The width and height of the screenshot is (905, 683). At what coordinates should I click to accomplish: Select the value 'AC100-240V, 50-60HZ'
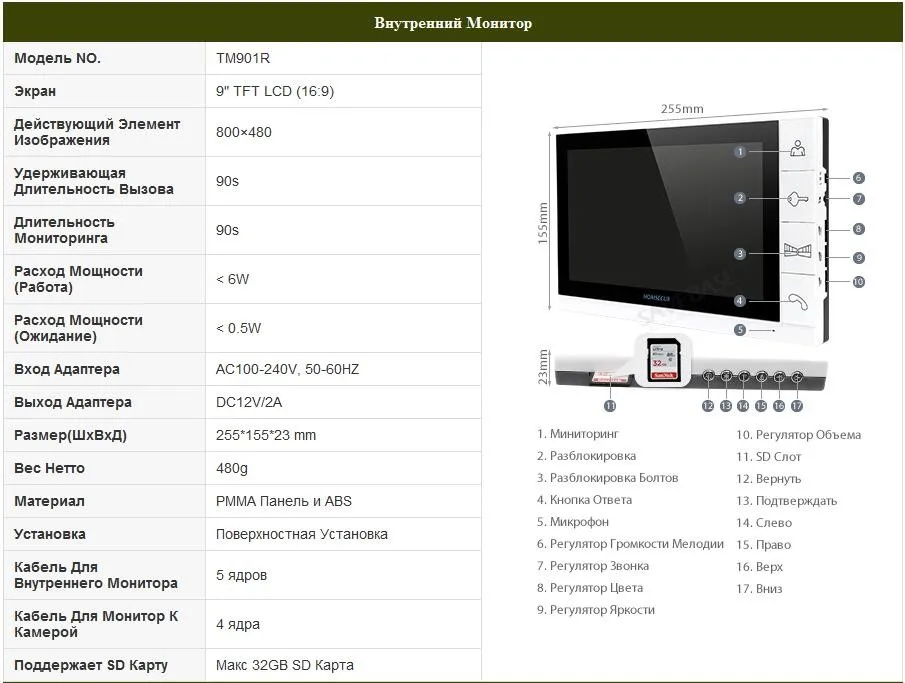(287, 370)
